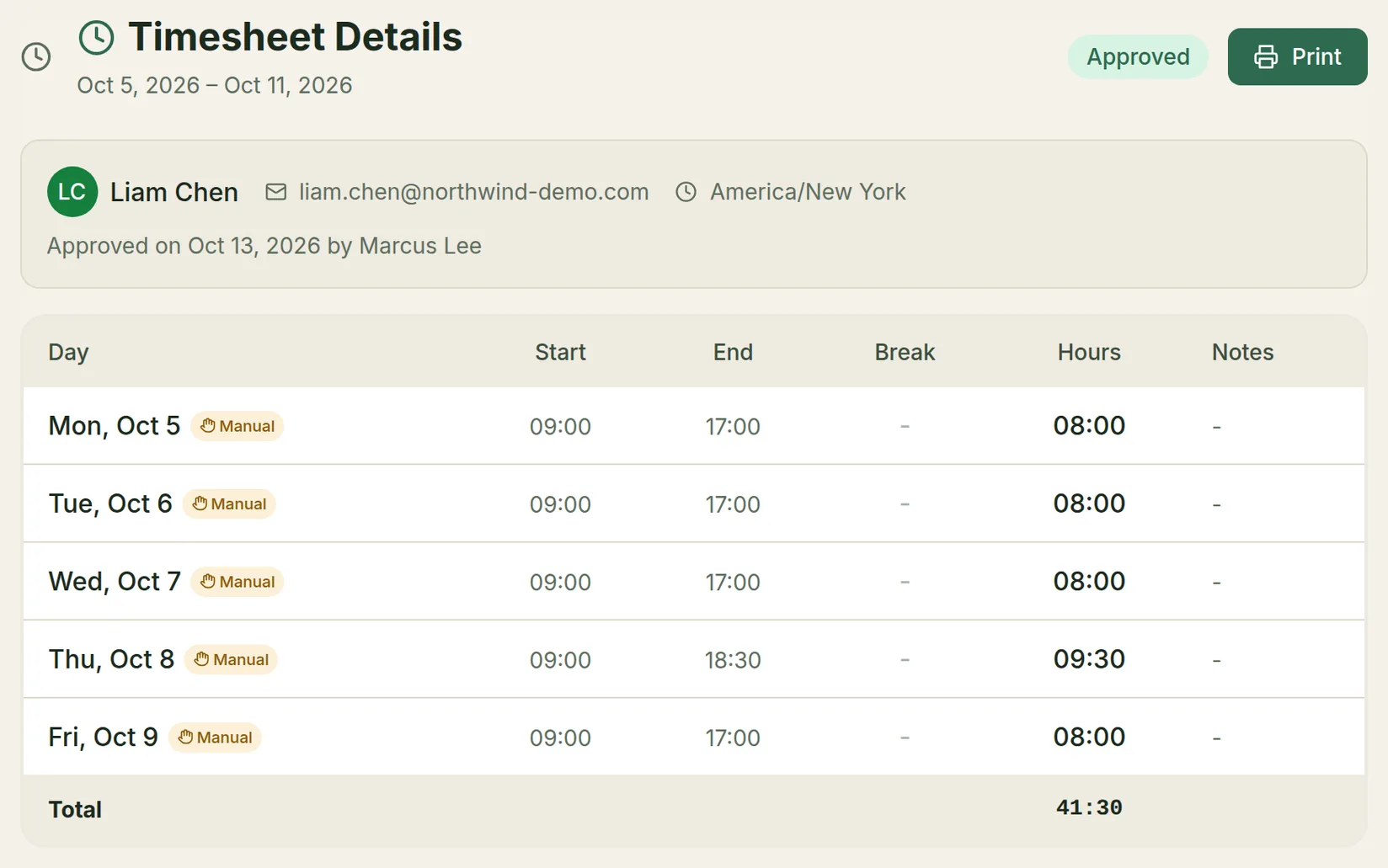This screenshot has width=1388, height=868.
Task: Click the 41:30 total hours value
Action: (1089, 808)
